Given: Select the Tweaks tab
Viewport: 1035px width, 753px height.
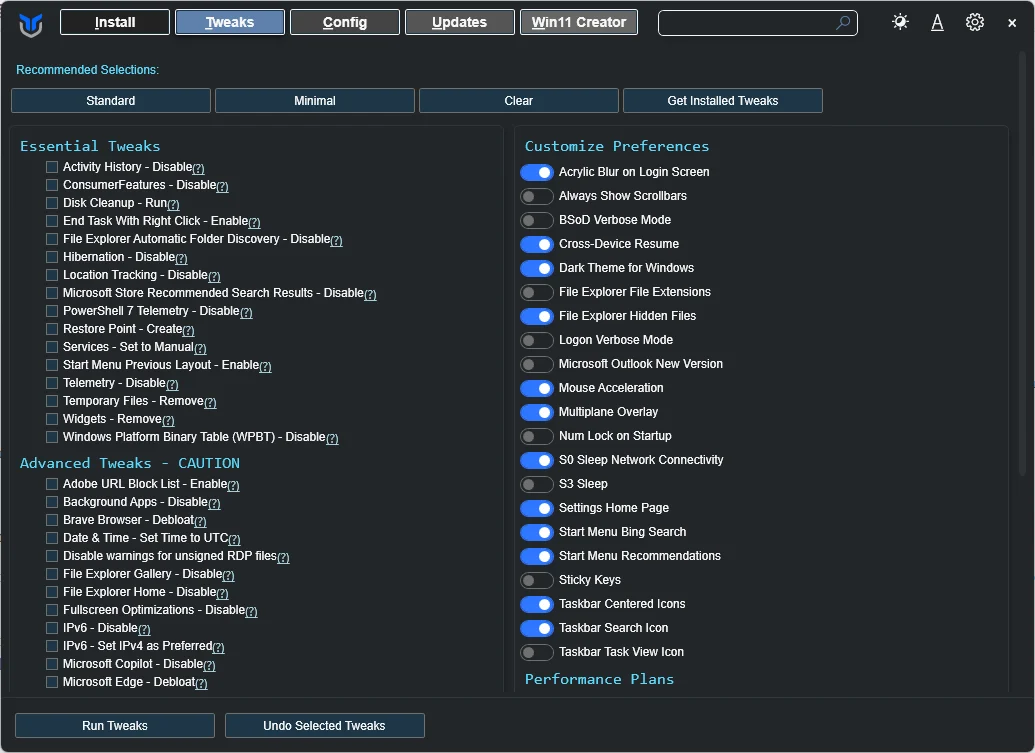Looking at the screenshot, I should 230,22.
